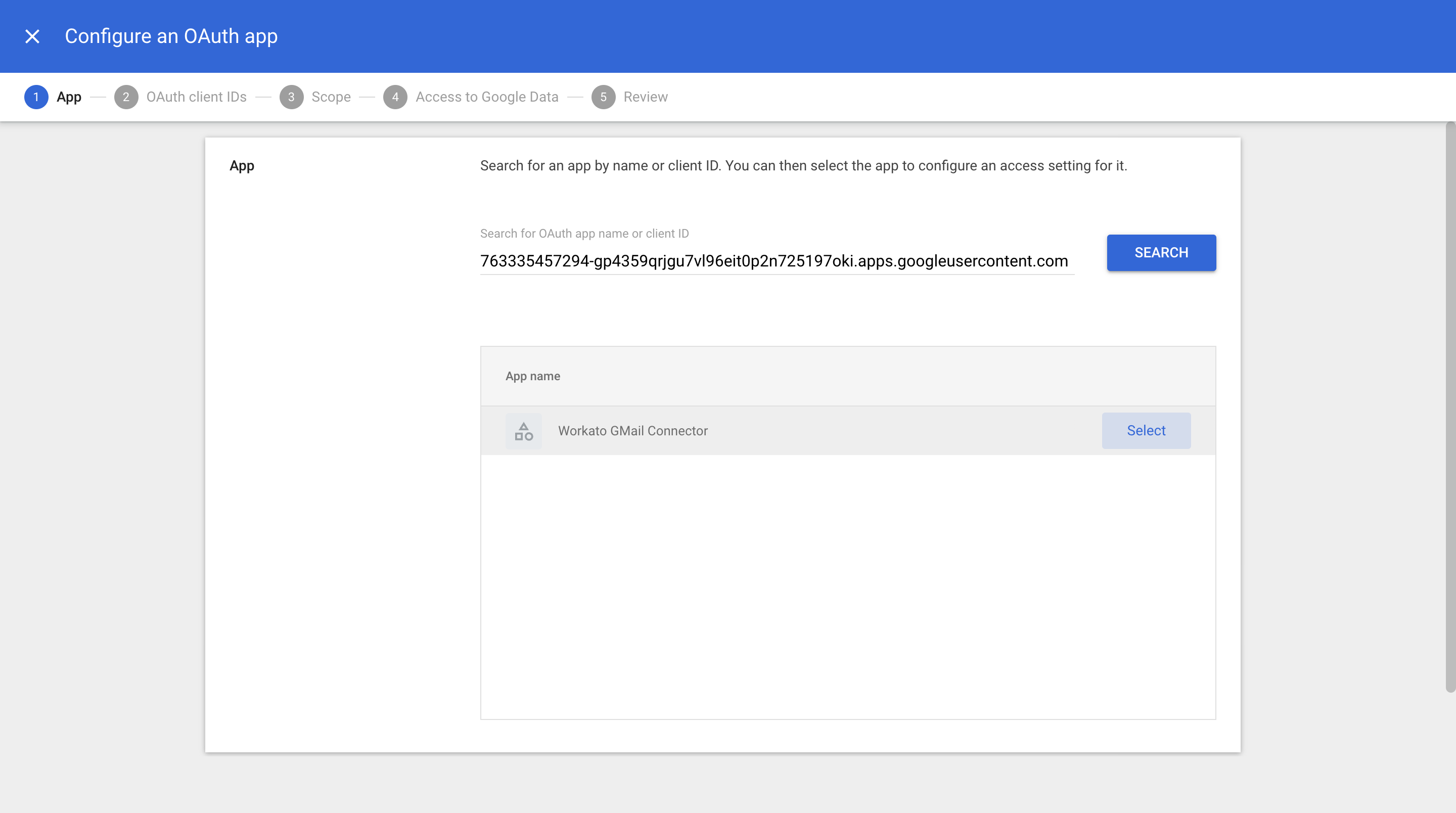Click the Review tab in step navigation
Screen dimensions: 1456x813
coord(645,97)
